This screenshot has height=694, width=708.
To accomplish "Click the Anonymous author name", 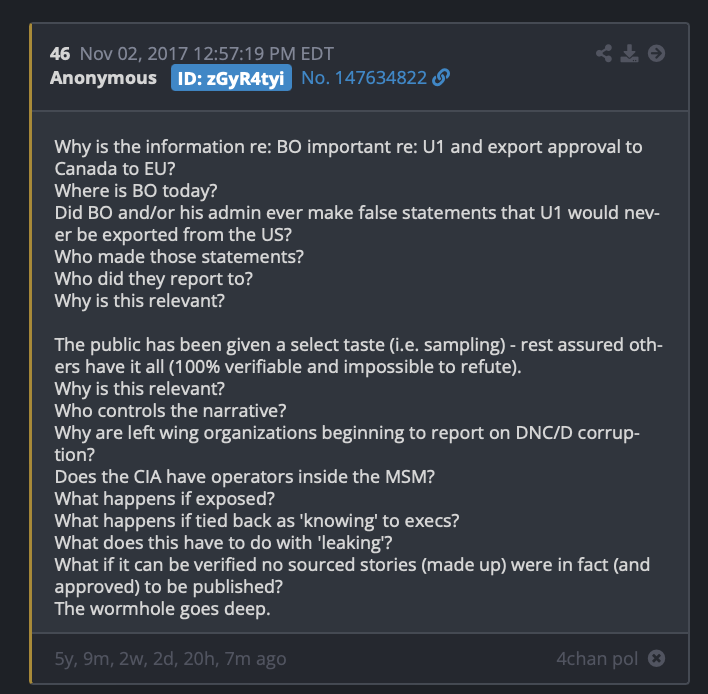I will click(x=103, y=78).
